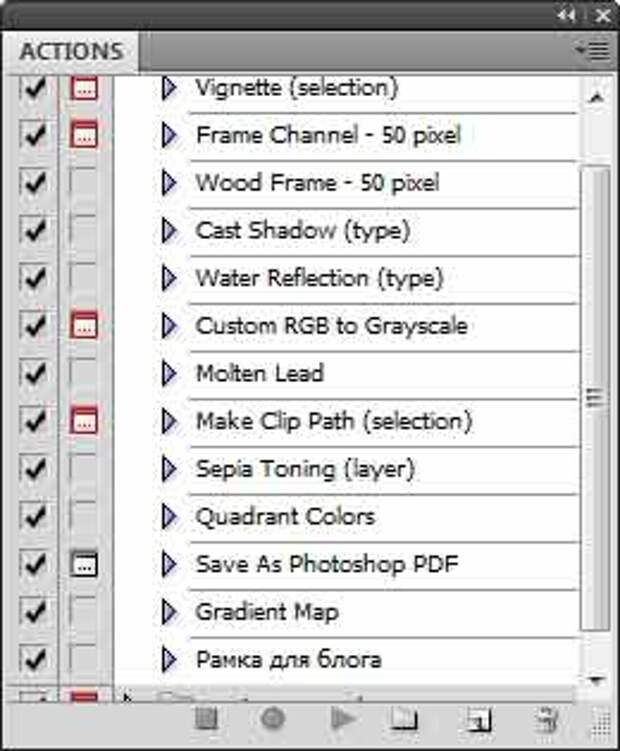620x751 pixels.
Task: Expand the Sepia Toning (layer) action
Action: pyautogui.click(x=169, y=468)
